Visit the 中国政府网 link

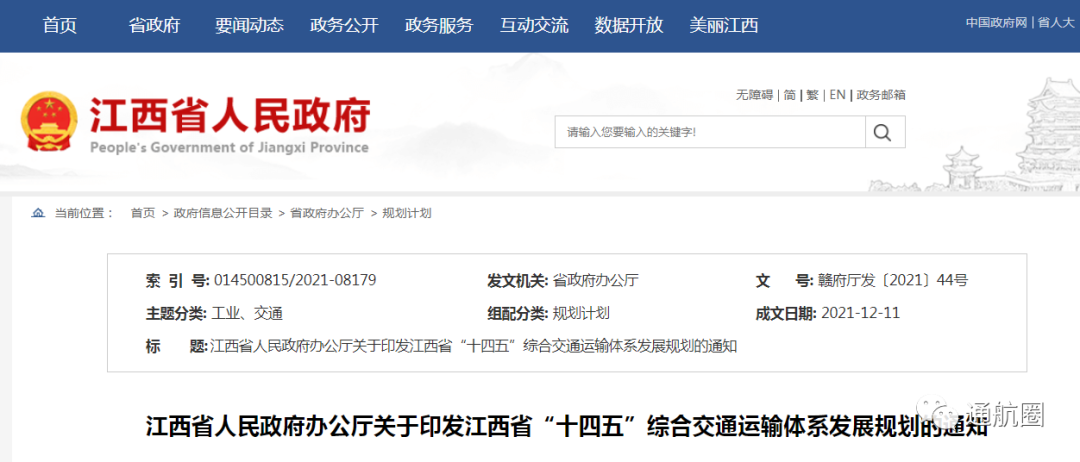pos(997,22)
